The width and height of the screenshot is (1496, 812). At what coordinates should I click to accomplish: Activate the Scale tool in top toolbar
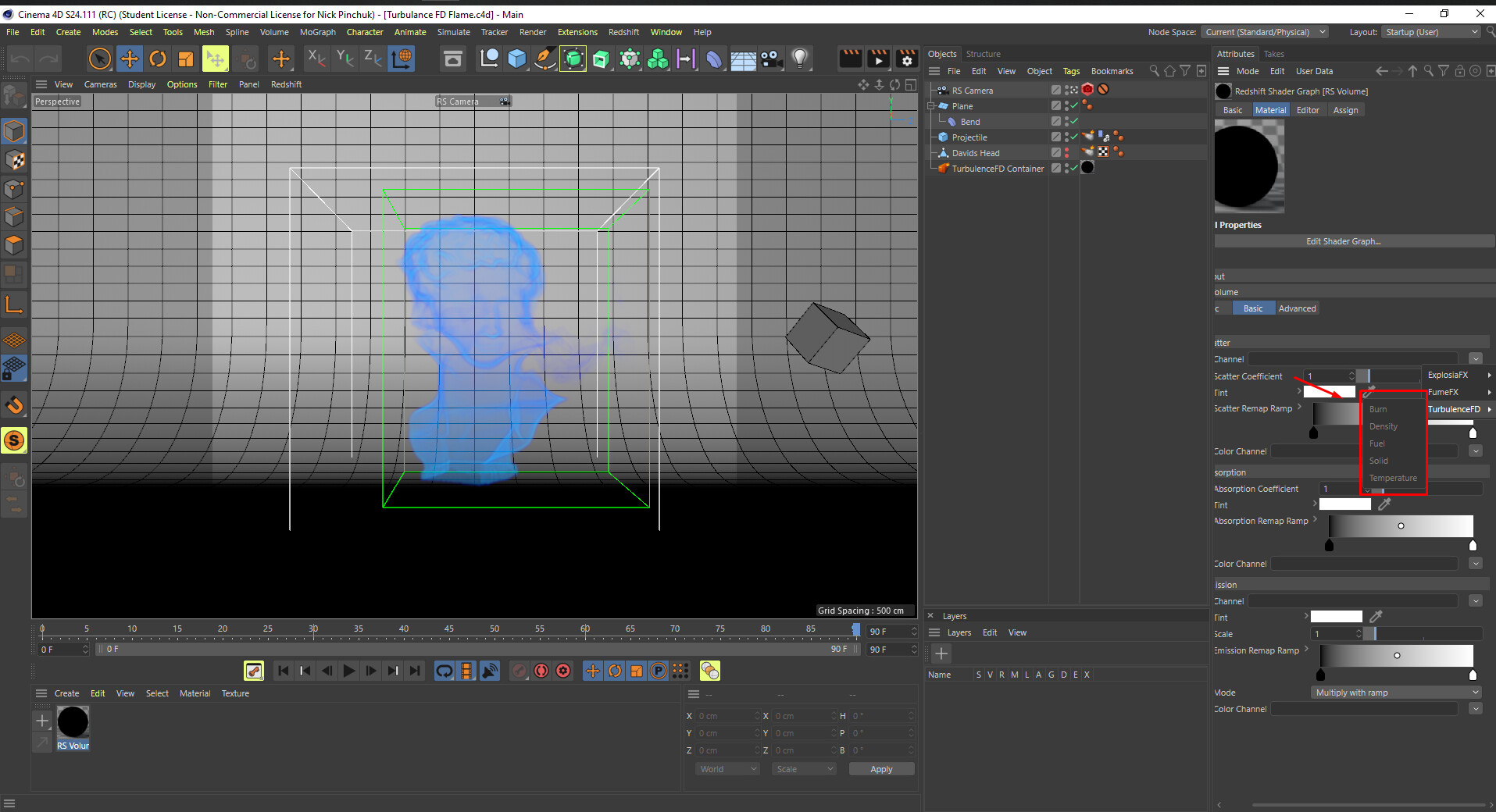click(x=186, y=59)
